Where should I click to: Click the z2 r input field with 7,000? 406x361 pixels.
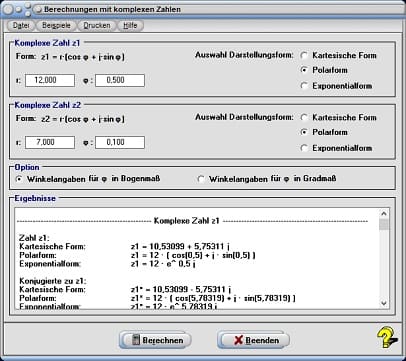(50, 142)
